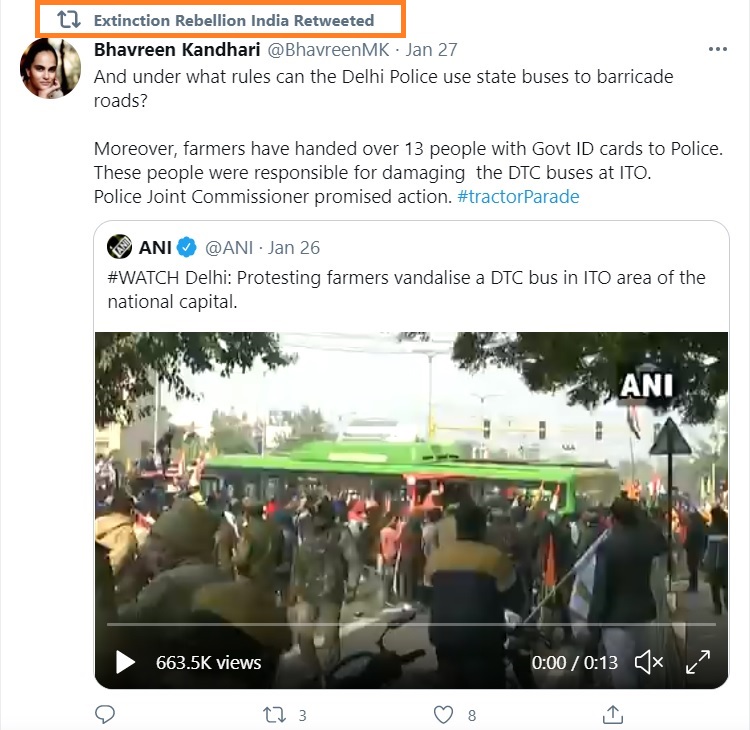This screenshot has width=750, height=730.
Task: Open the Jan 27 tweet timestamp
Action: tap(433, 49)
